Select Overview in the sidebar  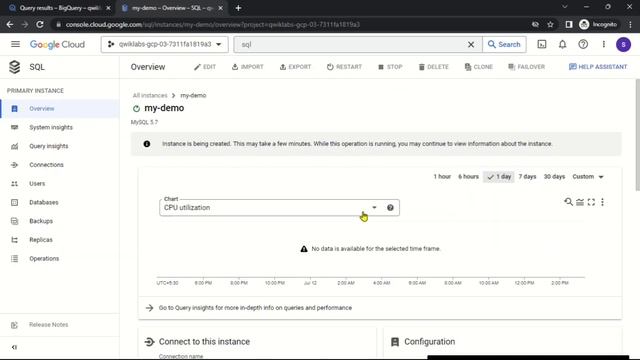tap(60, 109)
